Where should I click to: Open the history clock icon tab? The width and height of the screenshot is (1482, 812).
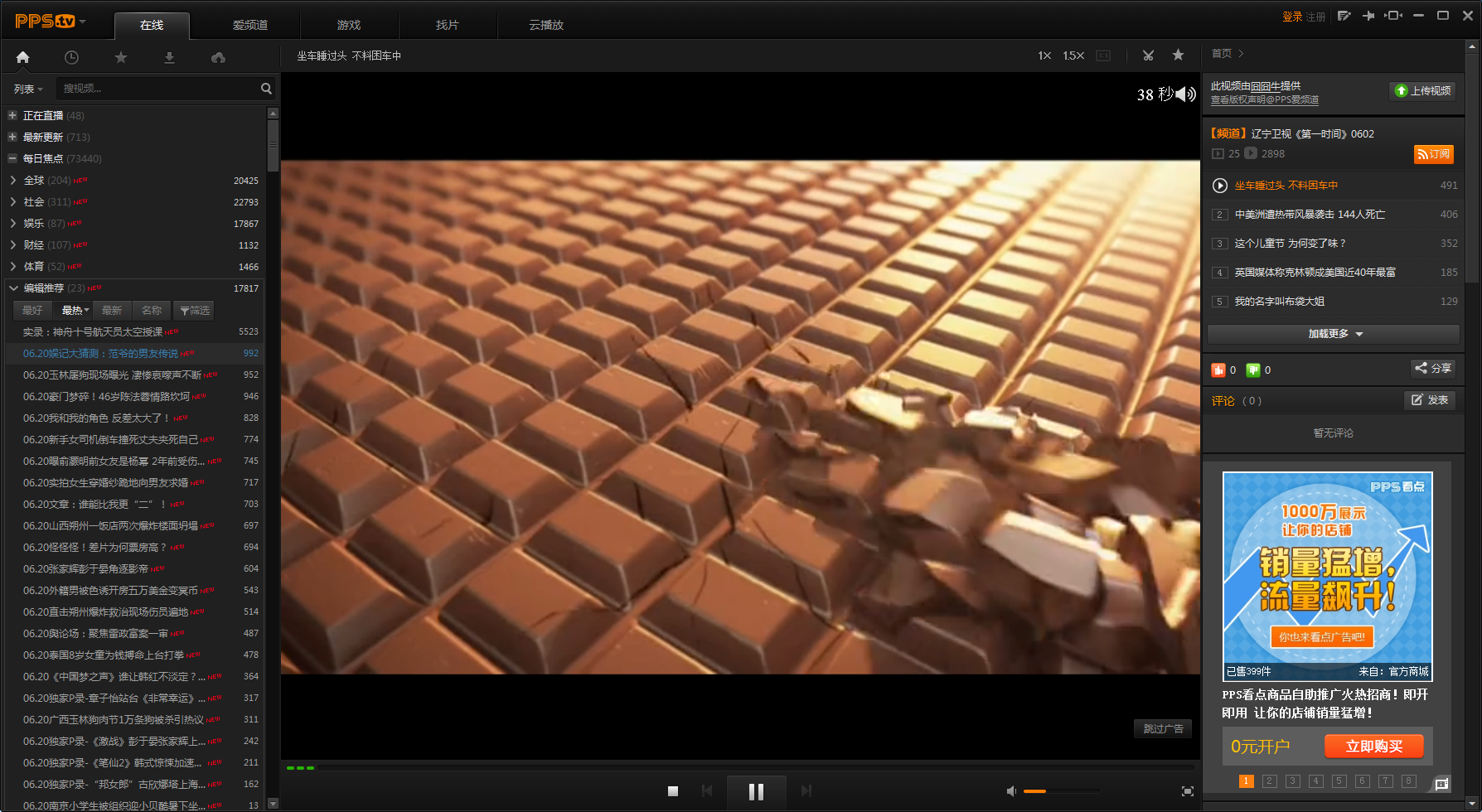72,57
